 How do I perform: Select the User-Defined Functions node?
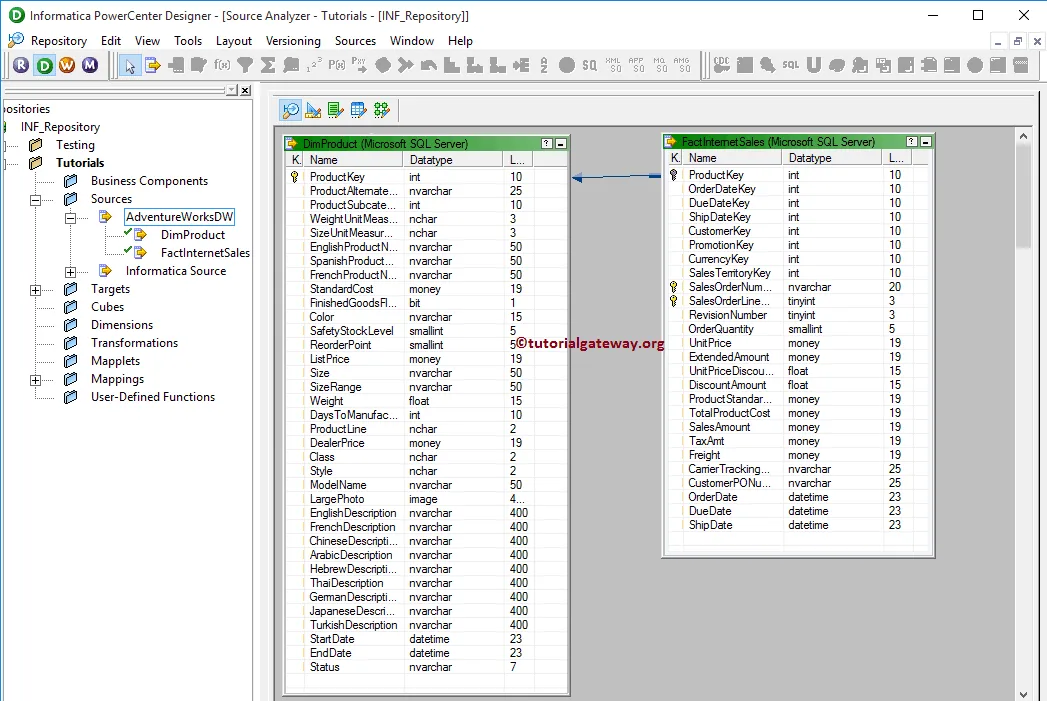click(153, 397)
